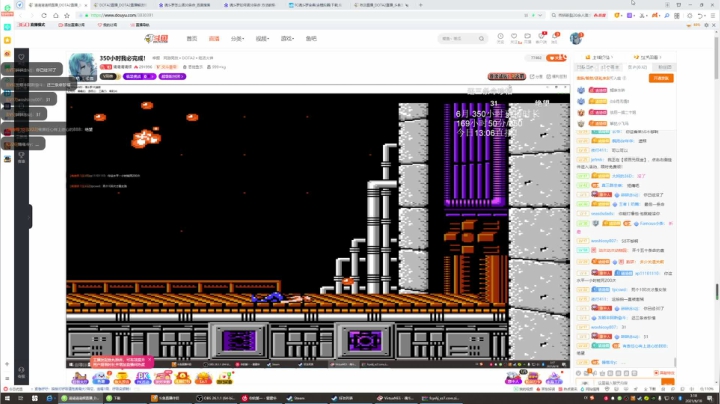The image size is (720, 404).
Task: Focus the chat message input field
Action: coord(625,382)
